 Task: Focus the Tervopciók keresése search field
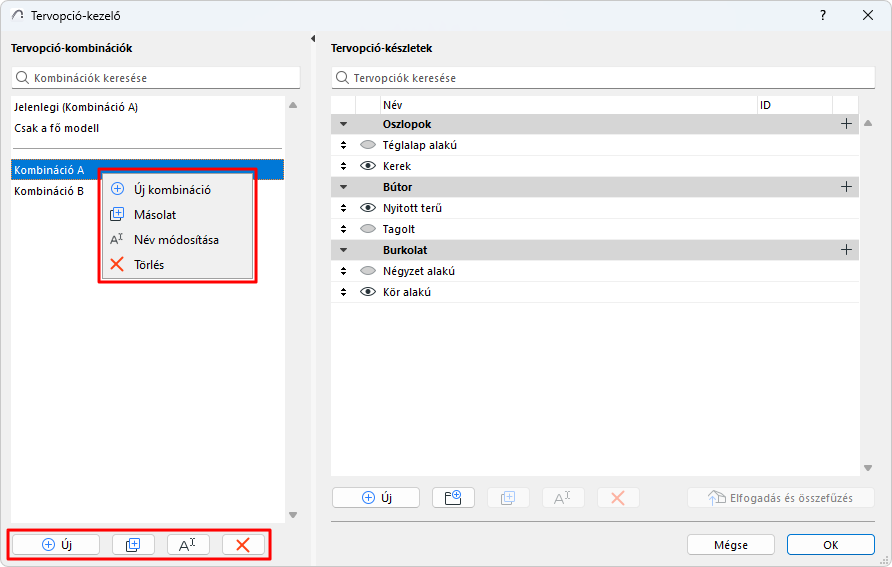pos(603,78)
